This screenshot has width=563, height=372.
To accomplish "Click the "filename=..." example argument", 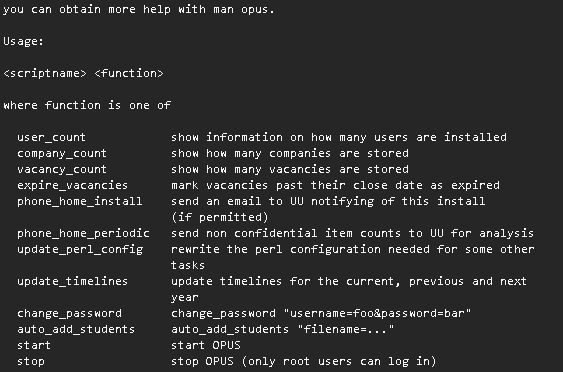I will [346, 329].
